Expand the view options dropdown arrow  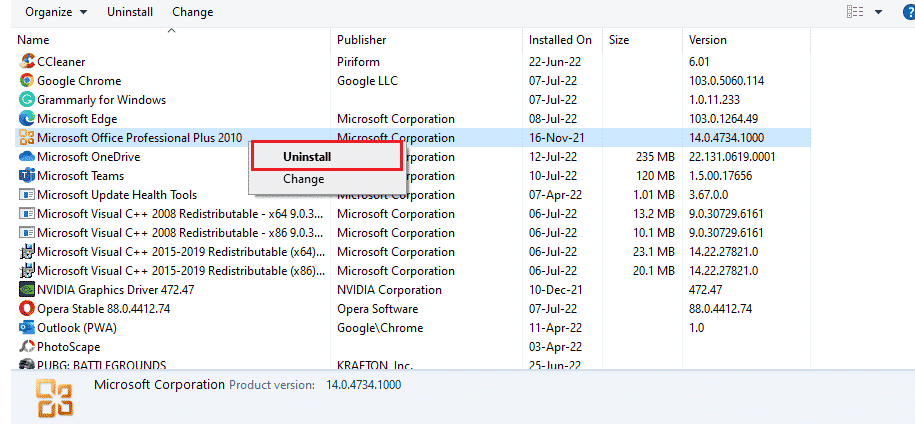coord(879,12)
